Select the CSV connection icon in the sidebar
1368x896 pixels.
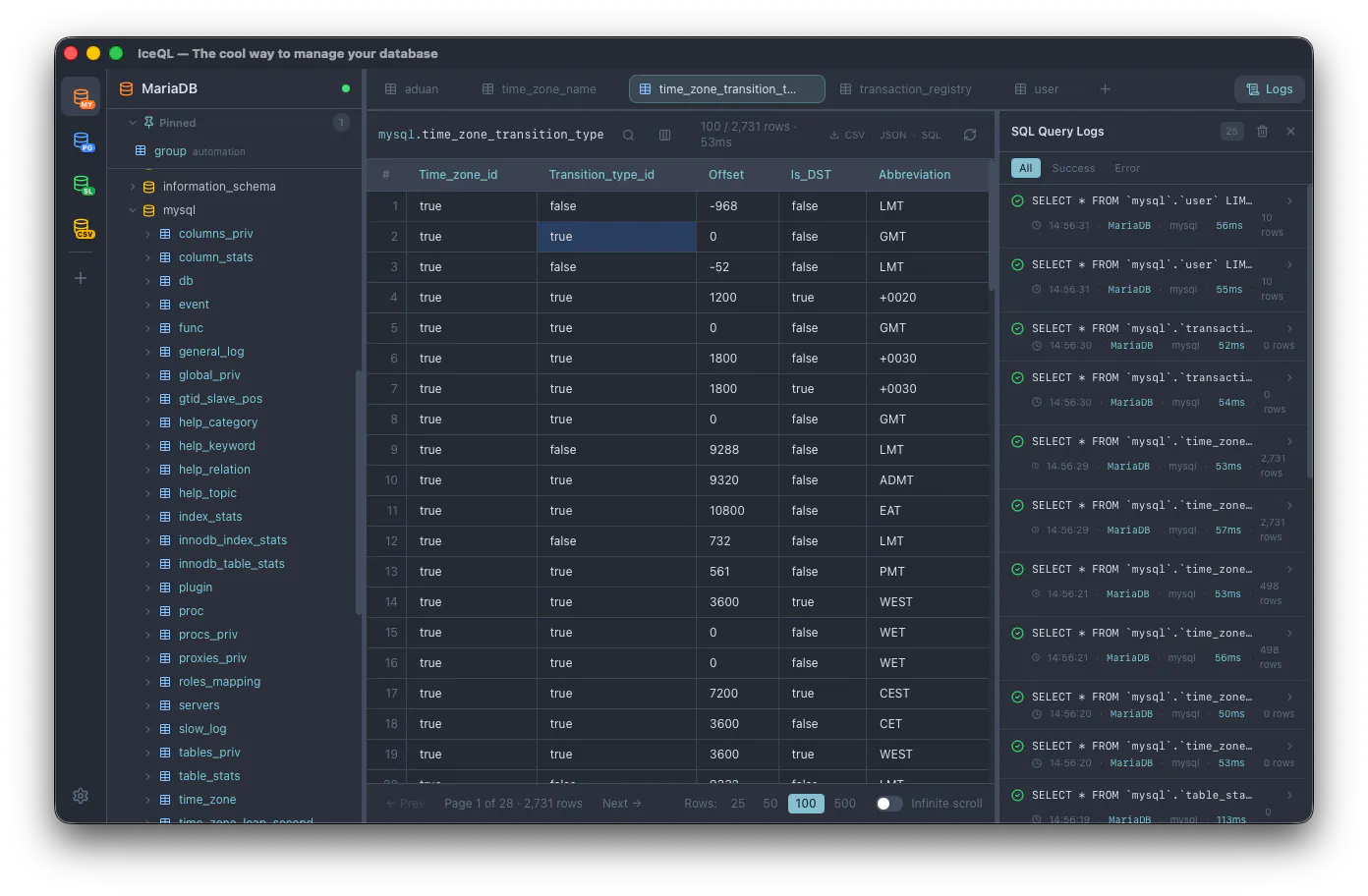point(83,228)
